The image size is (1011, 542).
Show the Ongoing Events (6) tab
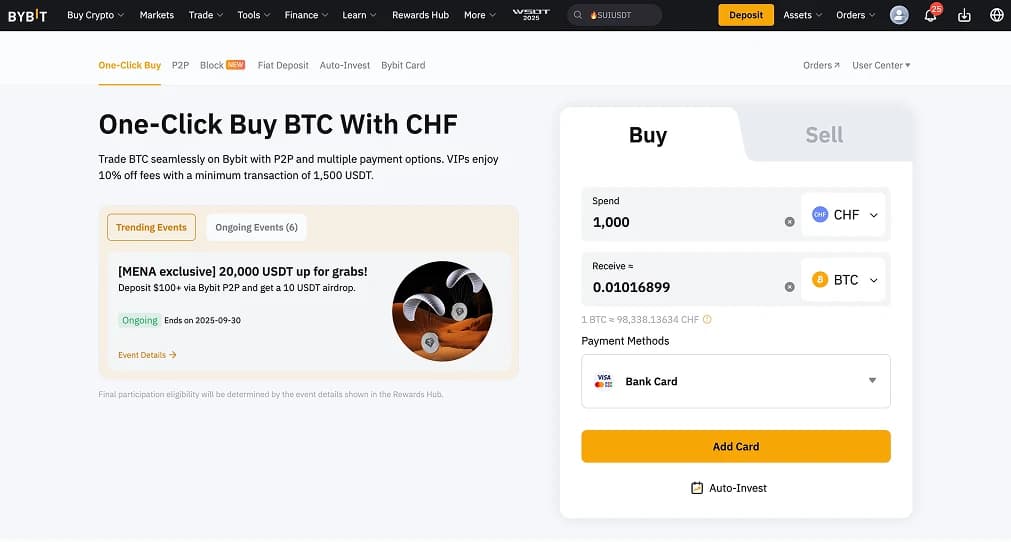[256, 227]
